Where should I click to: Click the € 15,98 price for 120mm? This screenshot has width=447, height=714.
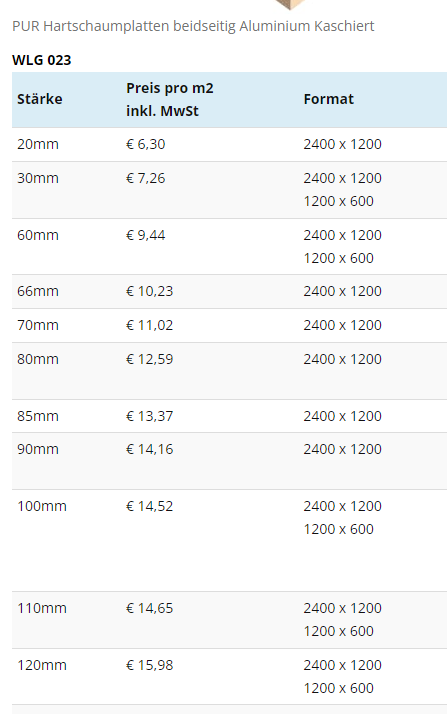pyautogui.click(x=150, y=665)
